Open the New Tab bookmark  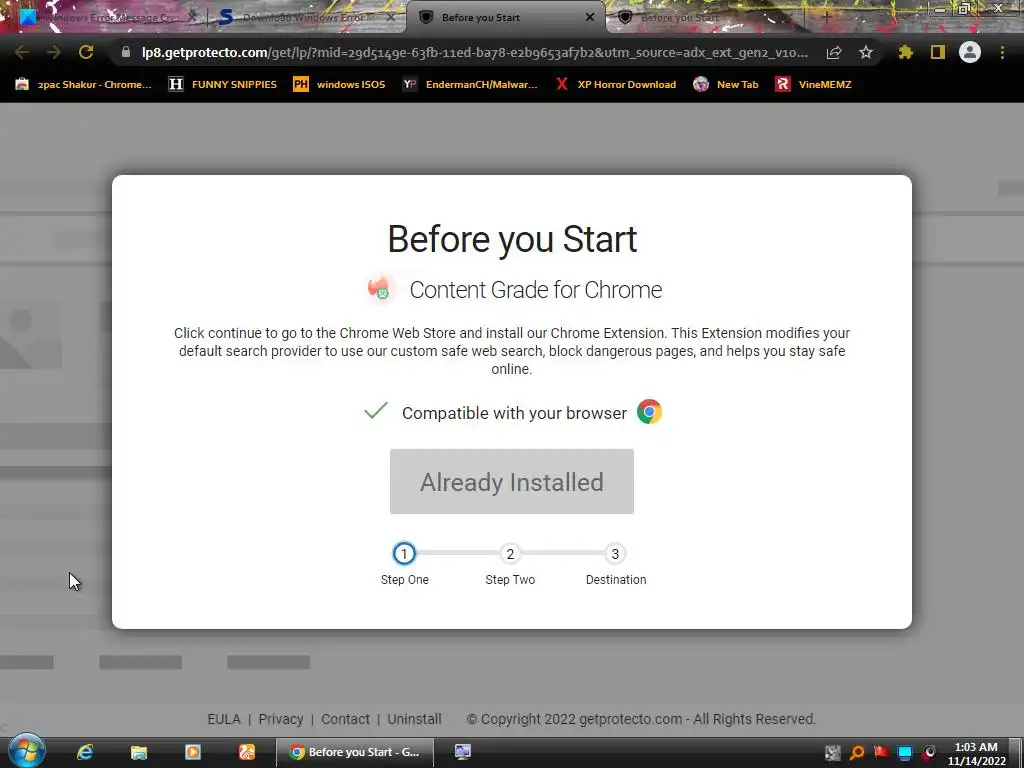726,84
